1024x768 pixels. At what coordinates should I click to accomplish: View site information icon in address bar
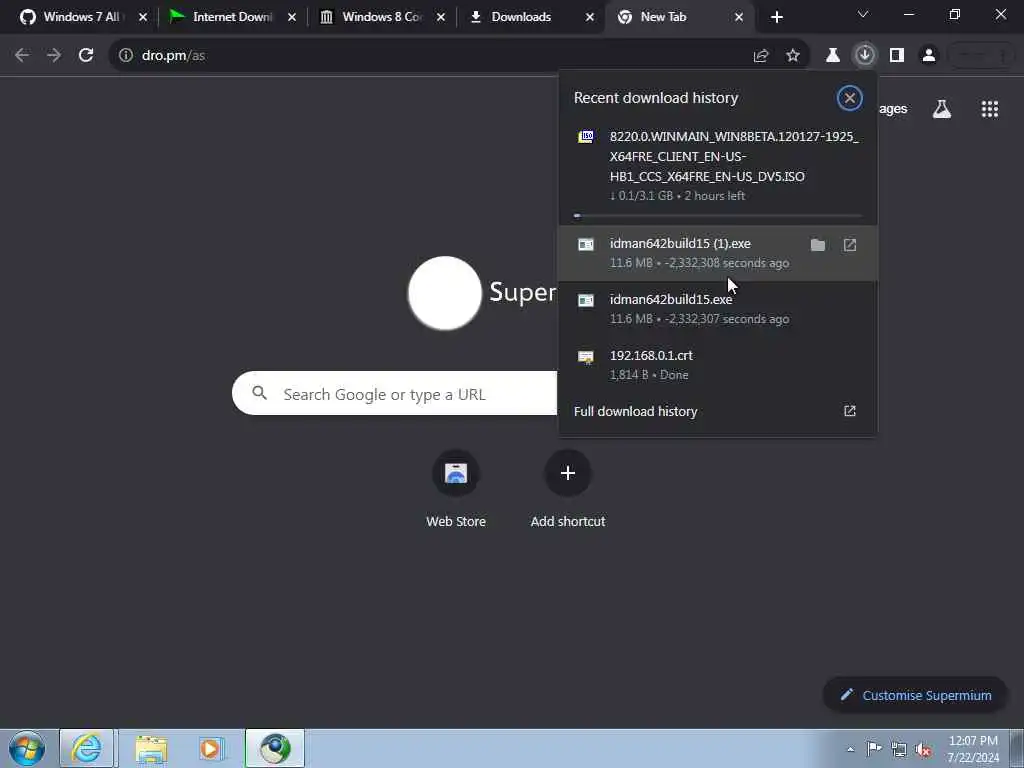(125, 56)
